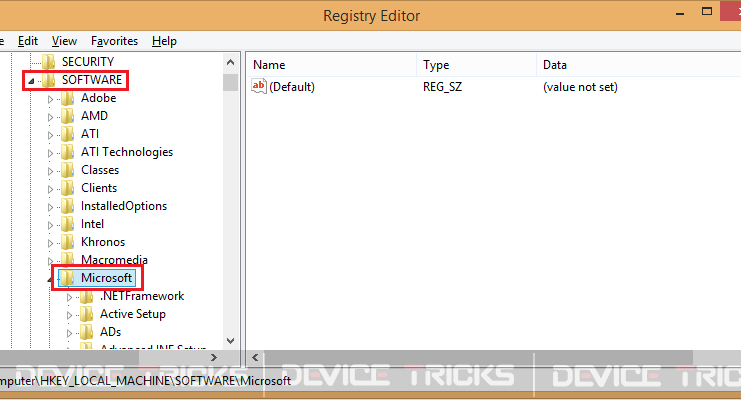
Task: Click the InstalledOptions folder icon
Action: tap(68, 206)
